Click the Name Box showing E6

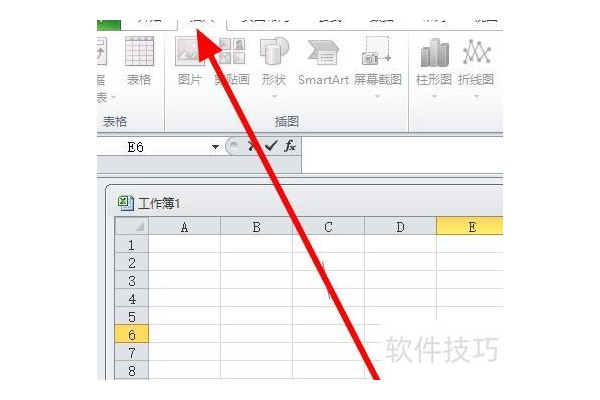(153, 147)
